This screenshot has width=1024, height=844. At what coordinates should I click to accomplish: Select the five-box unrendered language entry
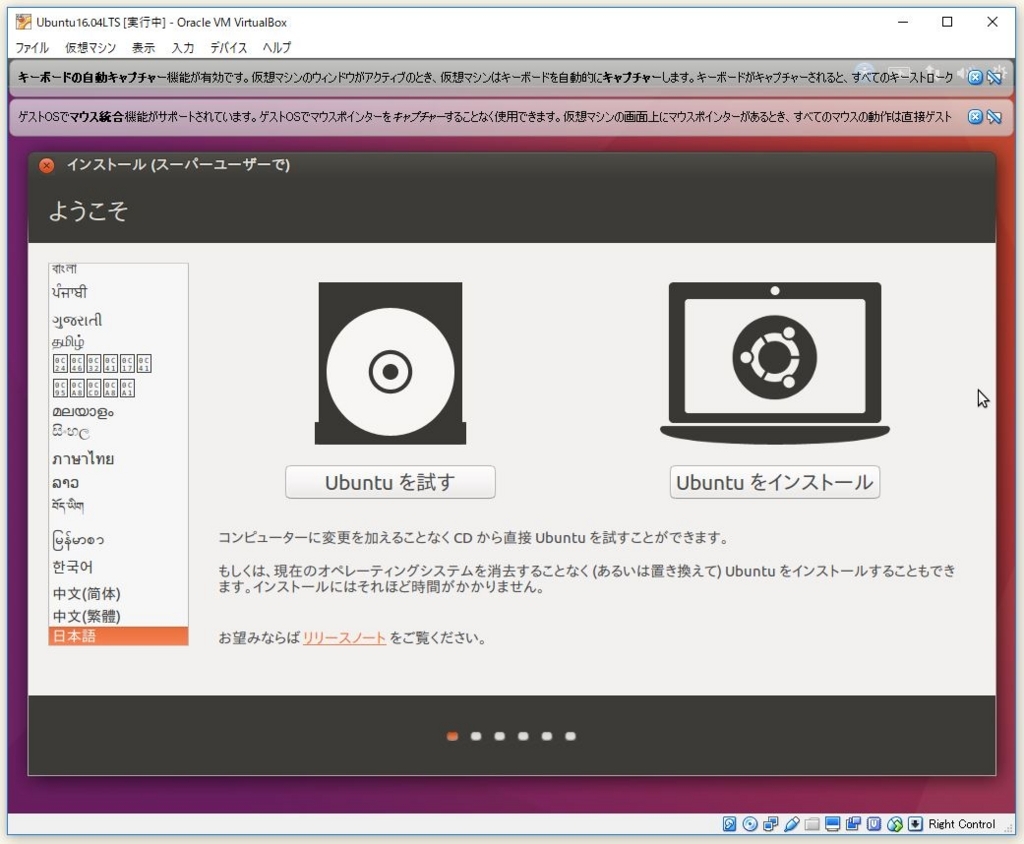click(93, 388)
